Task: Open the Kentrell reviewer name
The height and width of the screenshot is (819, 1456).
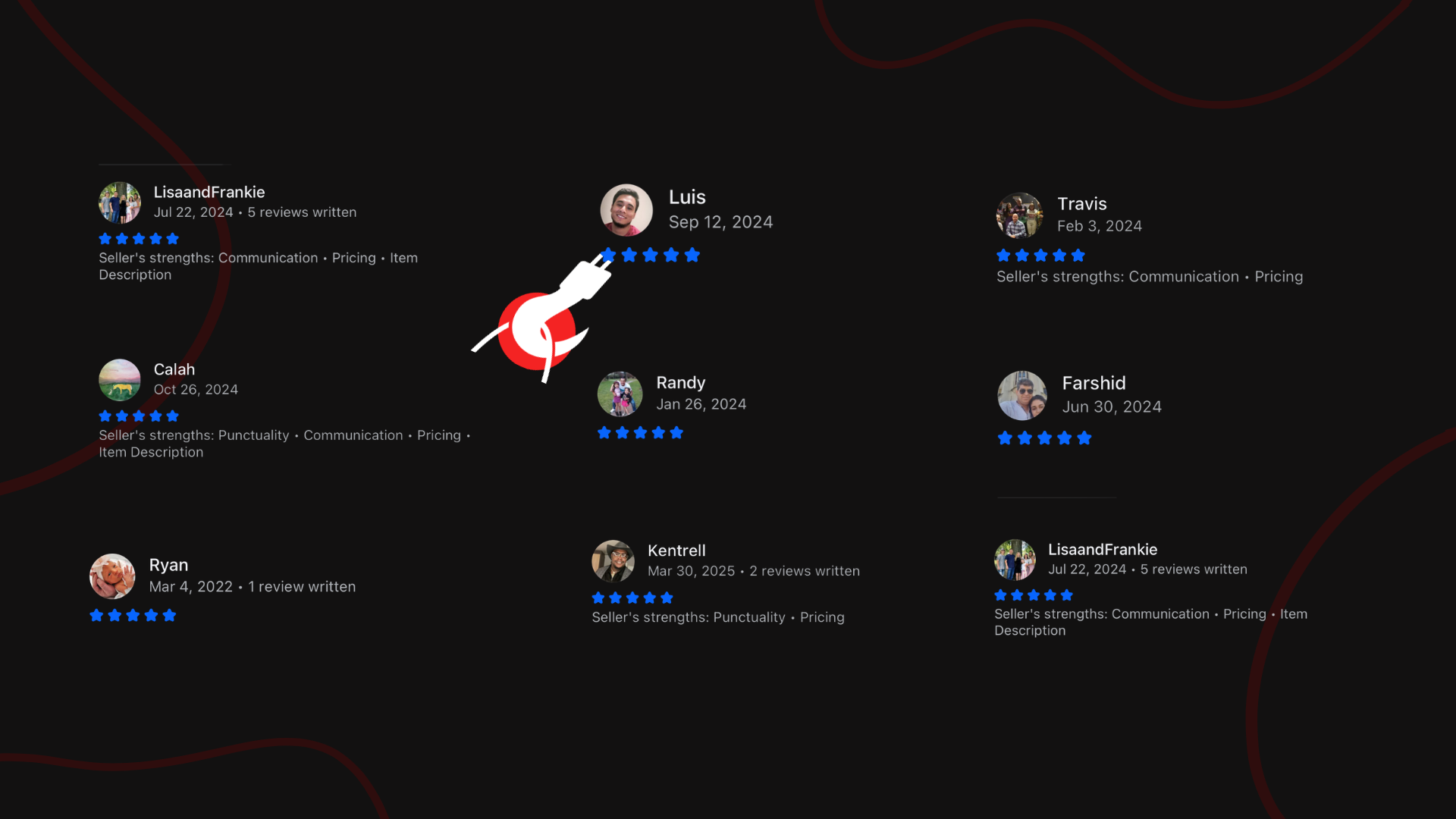Action: coord(676,551)
